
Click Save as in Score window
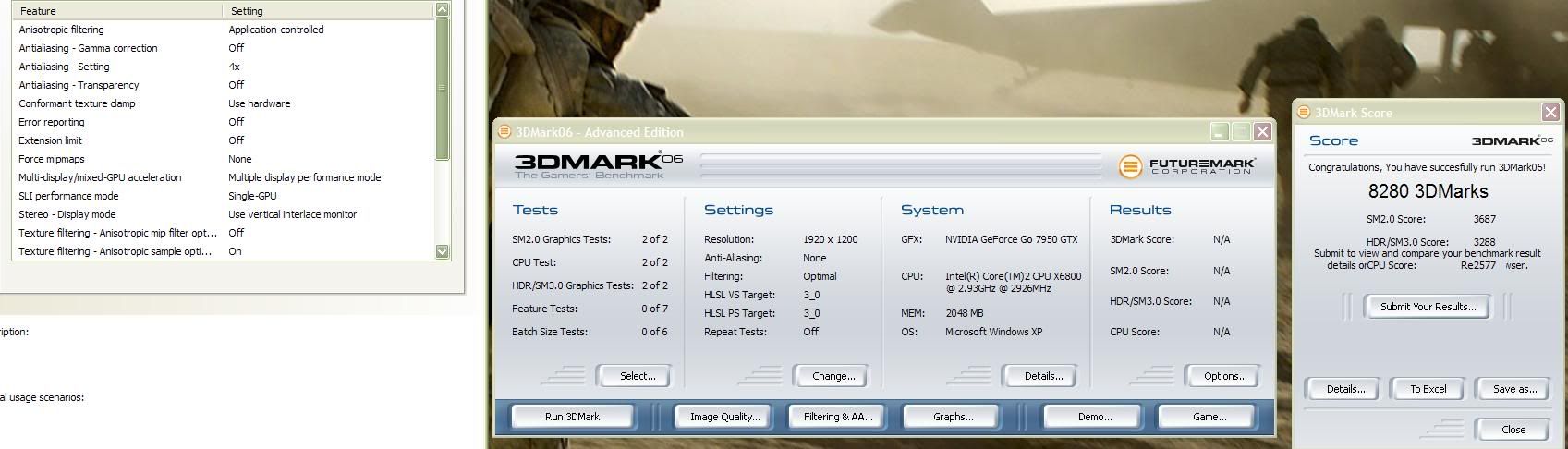[x=1514, y=389]
